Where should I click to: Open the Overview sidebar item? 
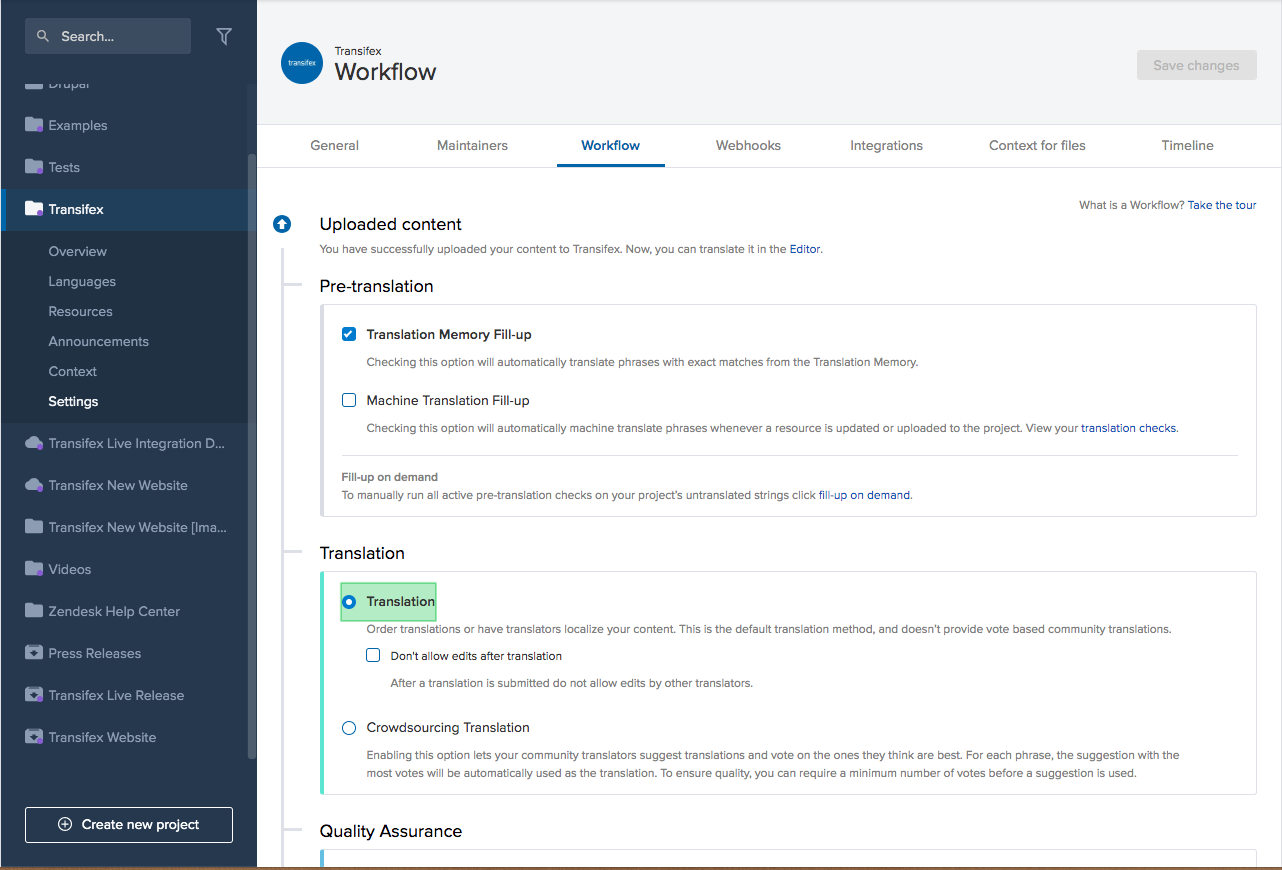pyautogui.click(x=78, y=251)
